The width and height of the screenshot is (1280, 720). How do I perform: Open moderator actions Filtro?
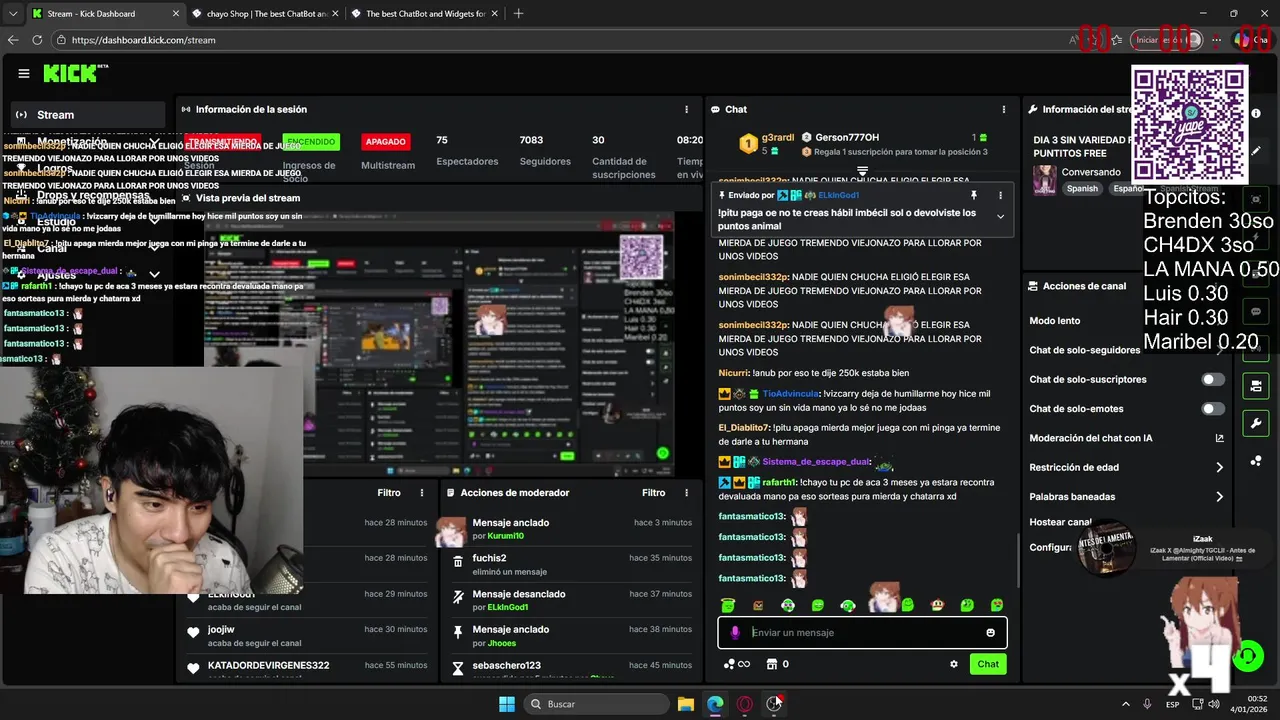tap(653, 492)
